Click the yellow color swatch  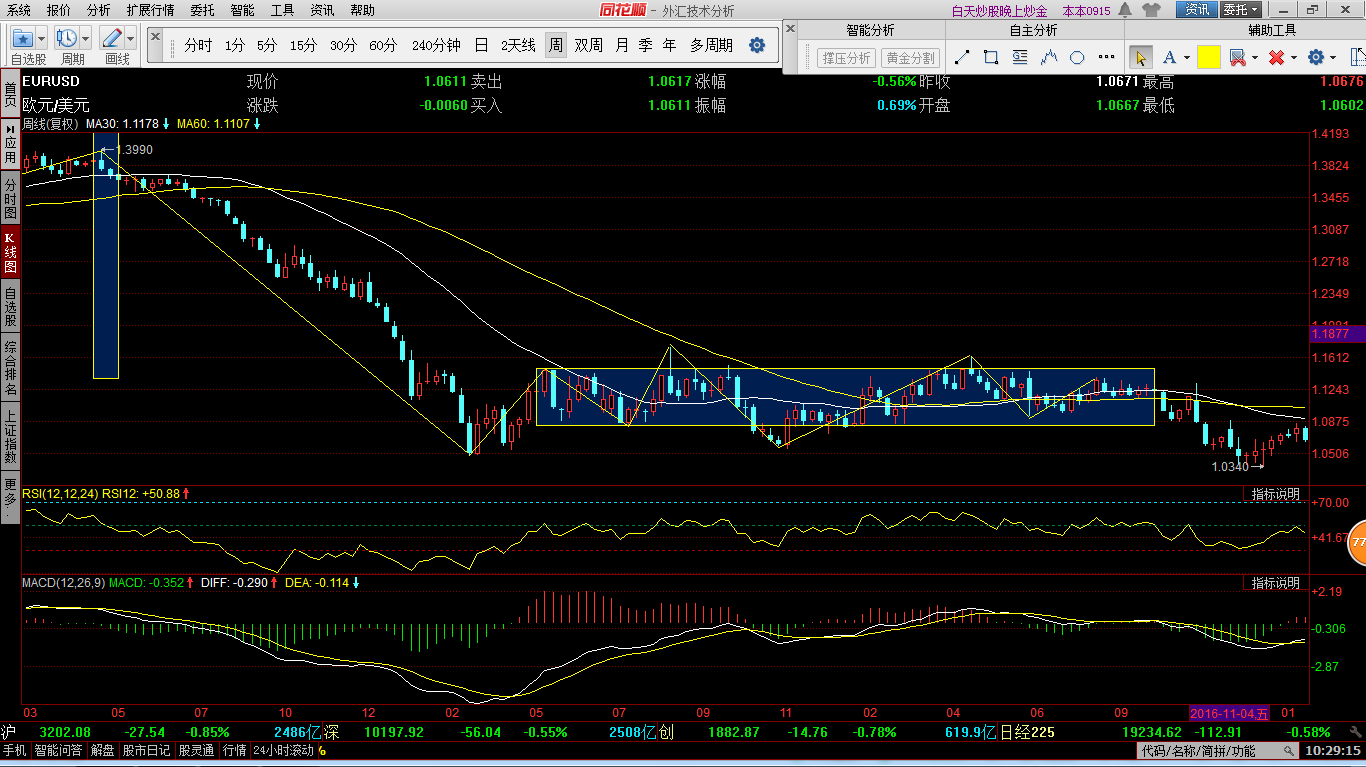1208,58
